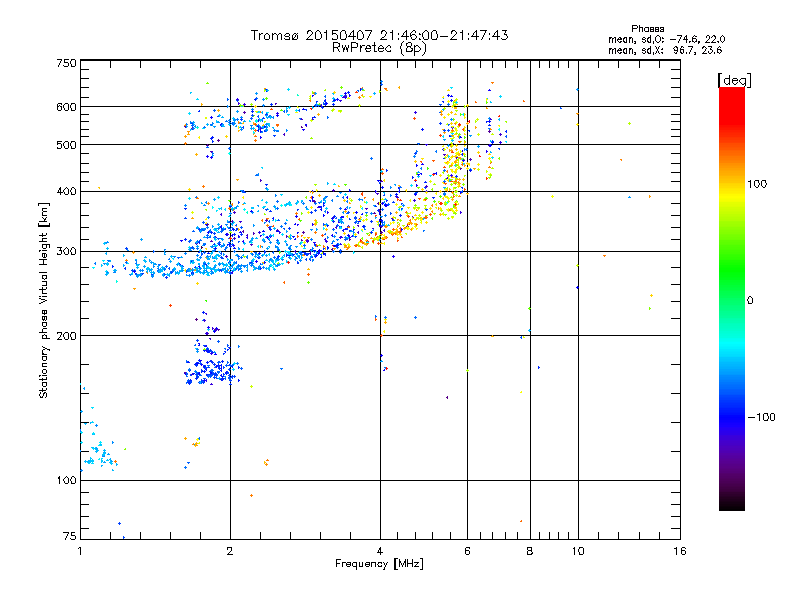Click the y-axis tick label '600'
Viewport: 800px width, 600px height.
[x=66, y=107]
